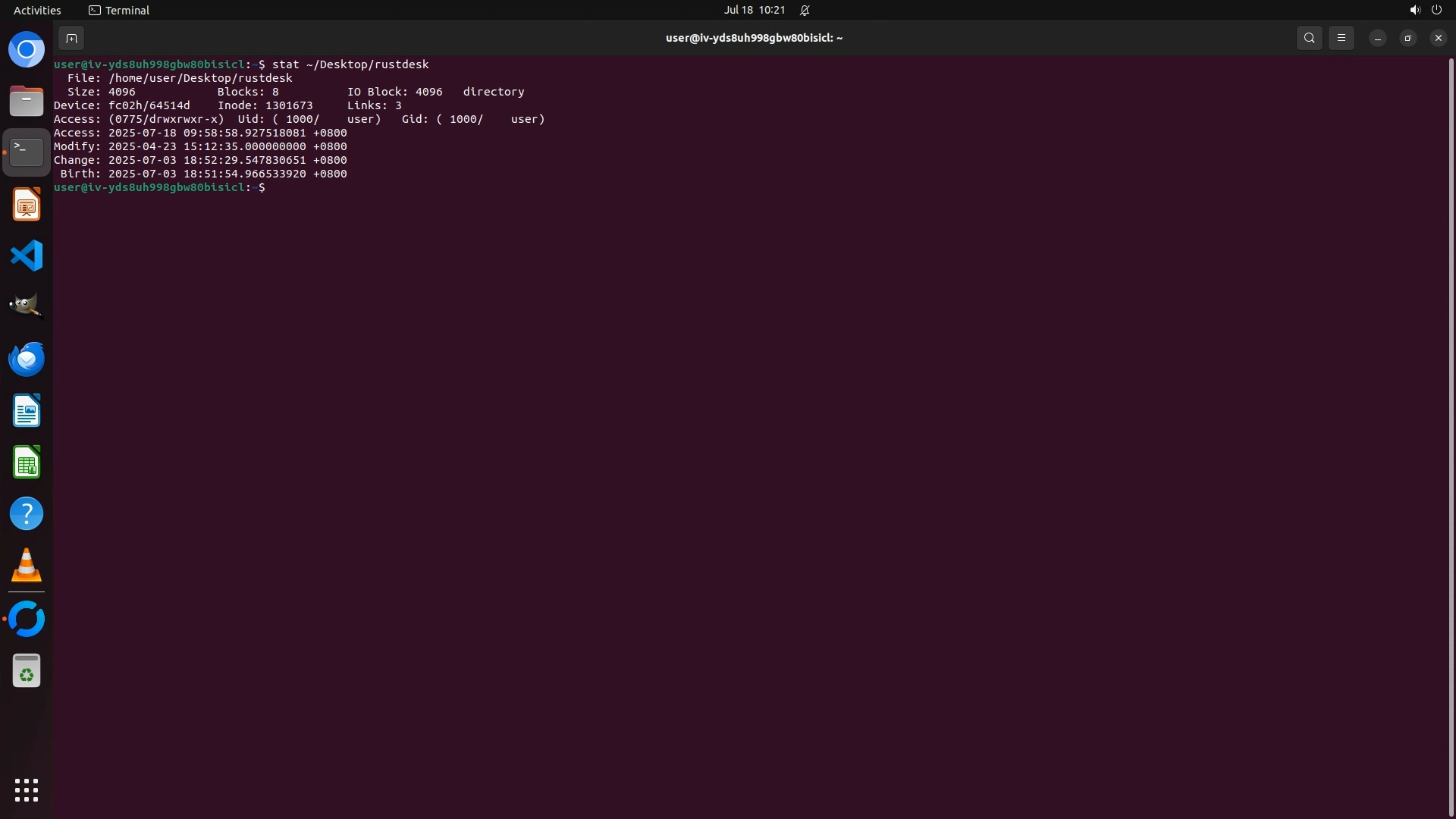Open the GIMP image editor from the dock
Screen dimensions: 1456x819
27,306
